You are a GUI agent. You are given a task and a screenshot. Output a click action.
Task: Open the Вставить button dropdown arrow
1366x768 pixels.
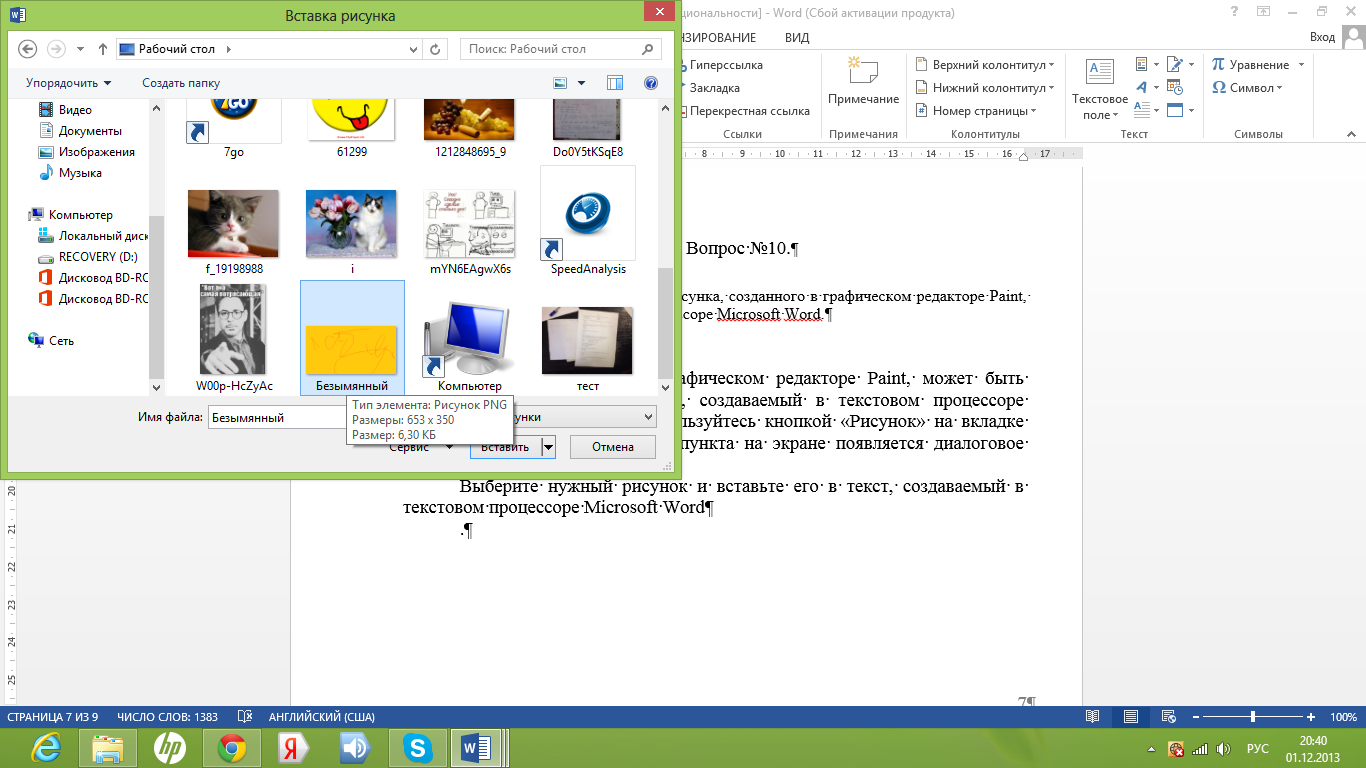(x=548, y=447)
